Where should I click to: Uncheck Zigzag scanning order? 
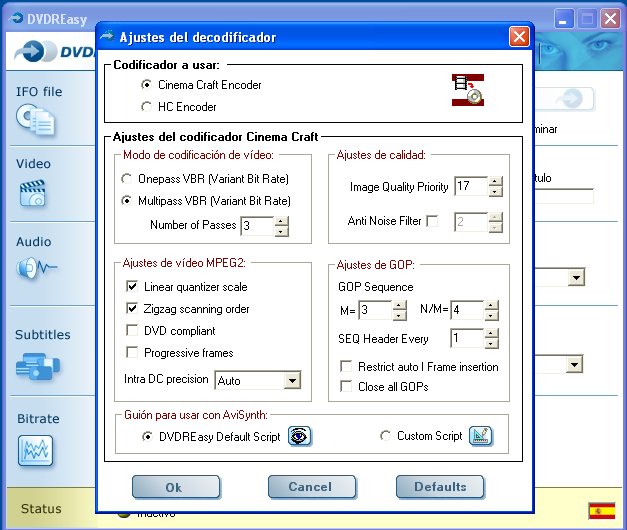(x=132, y=308)
